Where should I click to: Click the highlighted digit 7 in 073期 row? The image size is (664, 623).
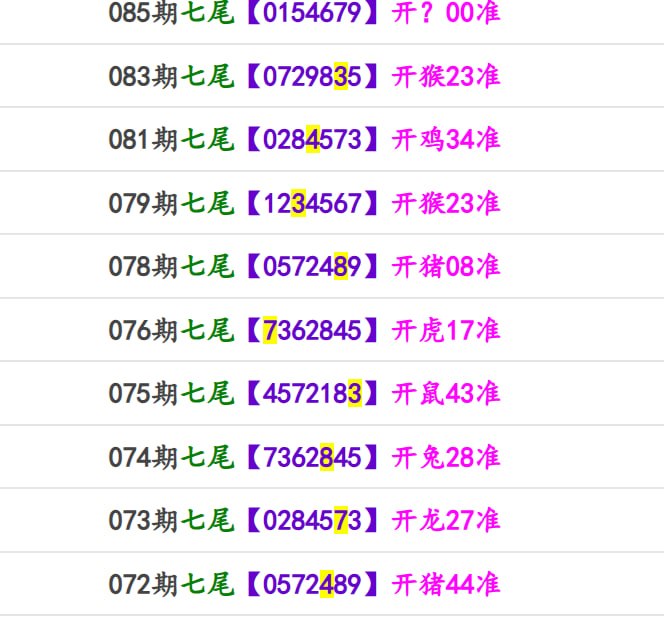341,521
